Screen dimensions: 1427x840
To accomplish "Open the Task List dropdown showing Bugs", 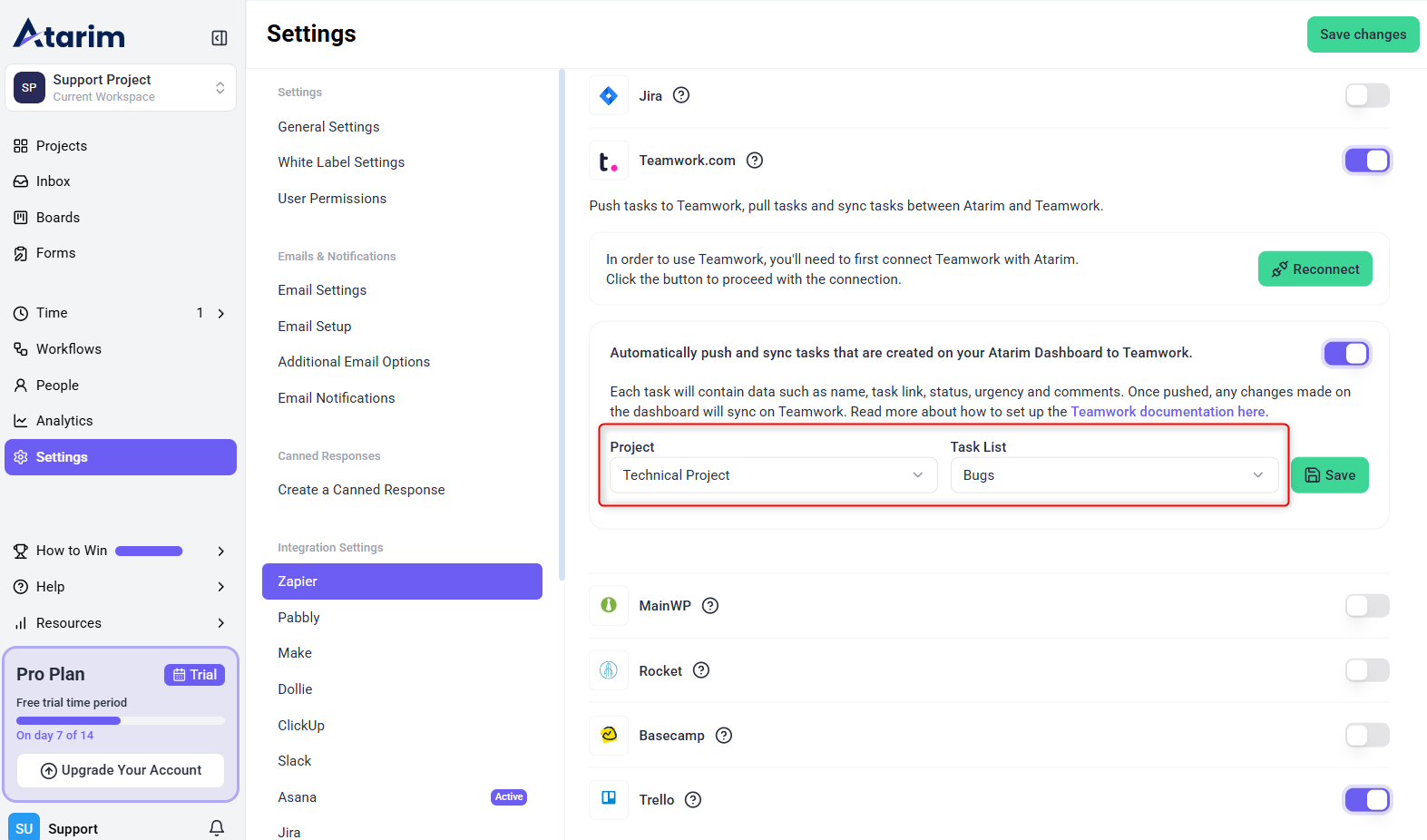I will tap(1113, 475).
